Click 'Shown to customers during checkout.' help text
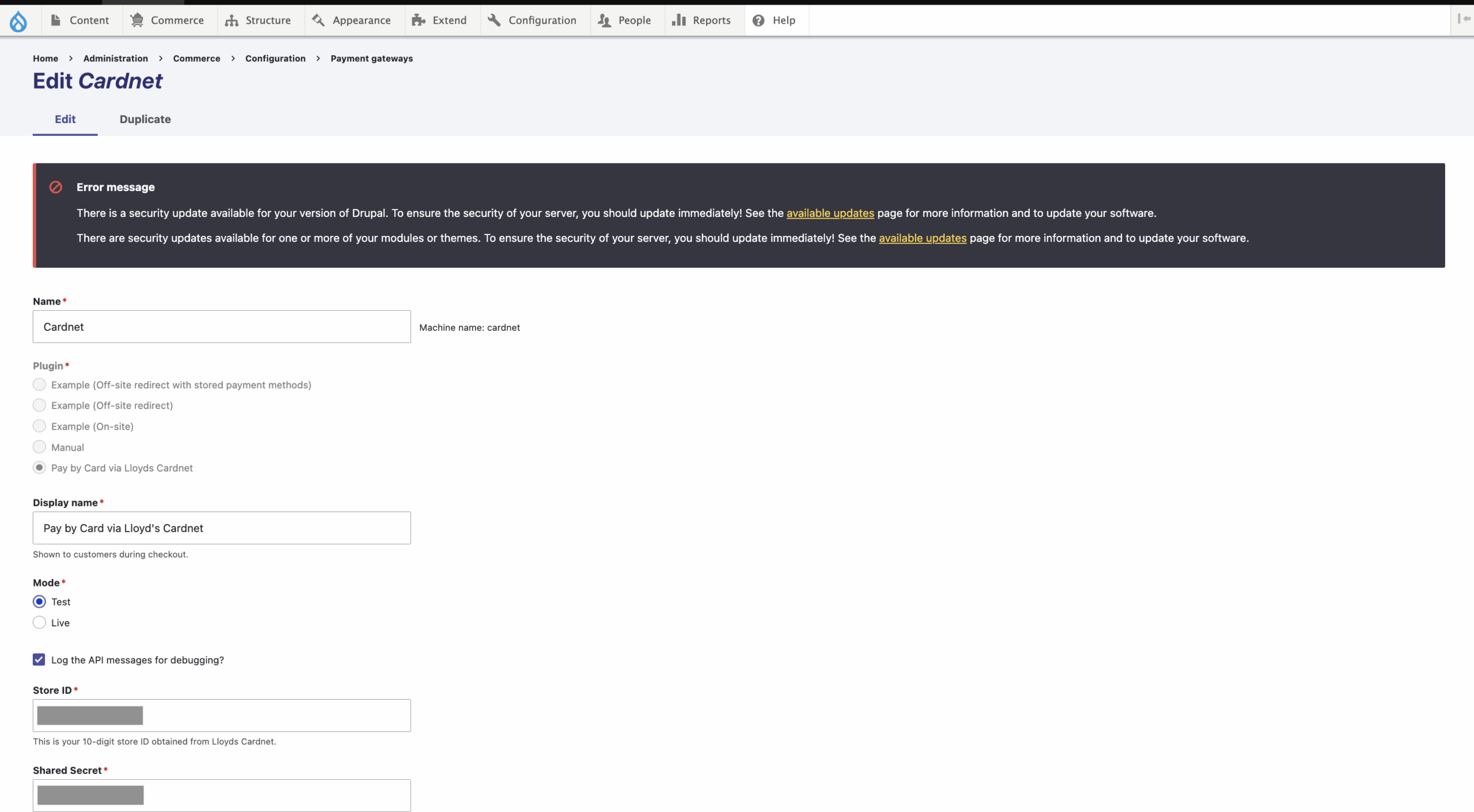 (x=111, y=554)
